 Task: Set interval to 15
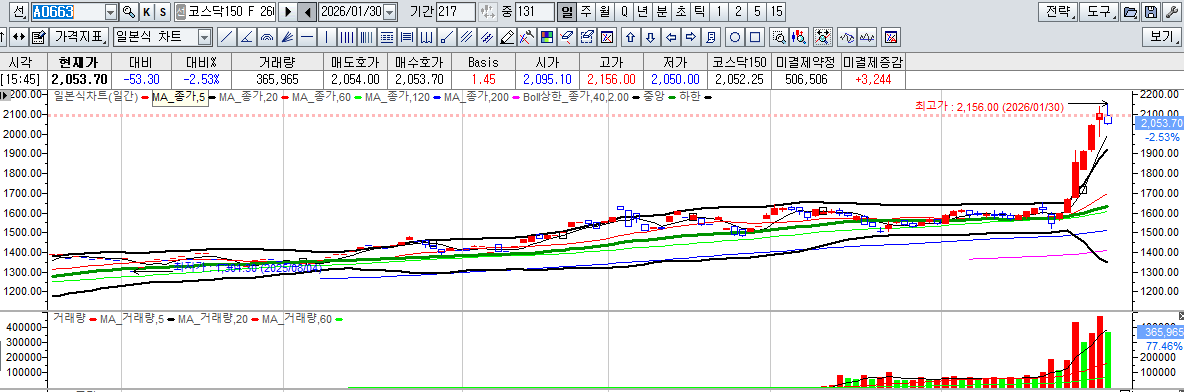coord(777,12)
